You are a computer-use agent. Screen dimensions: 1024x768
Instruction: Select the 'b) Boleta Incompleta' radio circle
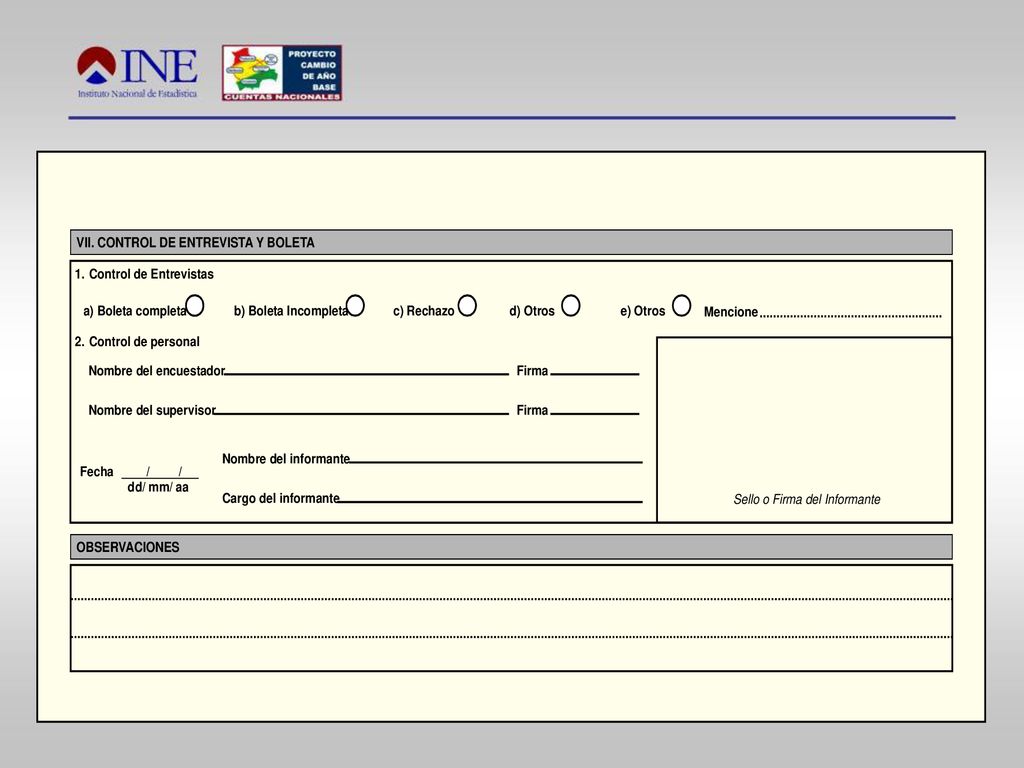click(x=355, y=306)
